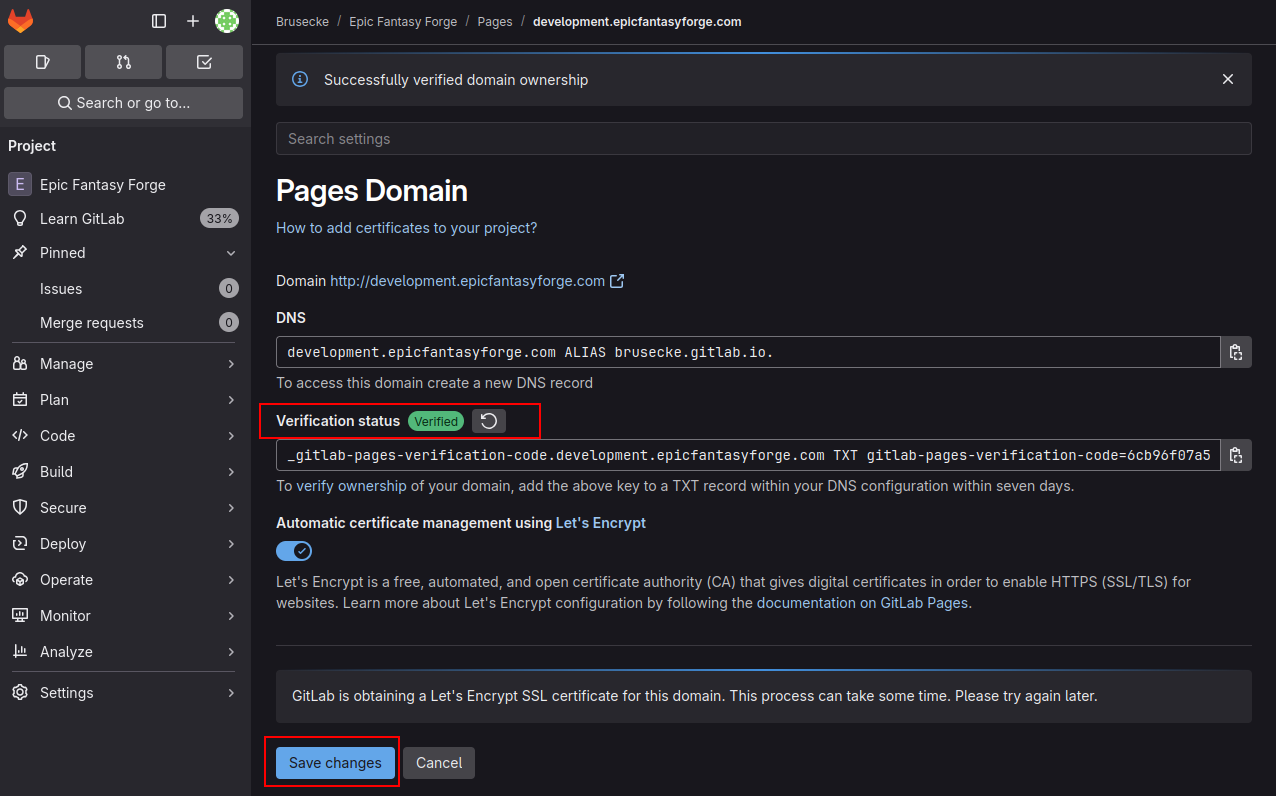Collapse the Pinned section chevron
Viewport: 1276px width, 796px height.
(231, 253)
